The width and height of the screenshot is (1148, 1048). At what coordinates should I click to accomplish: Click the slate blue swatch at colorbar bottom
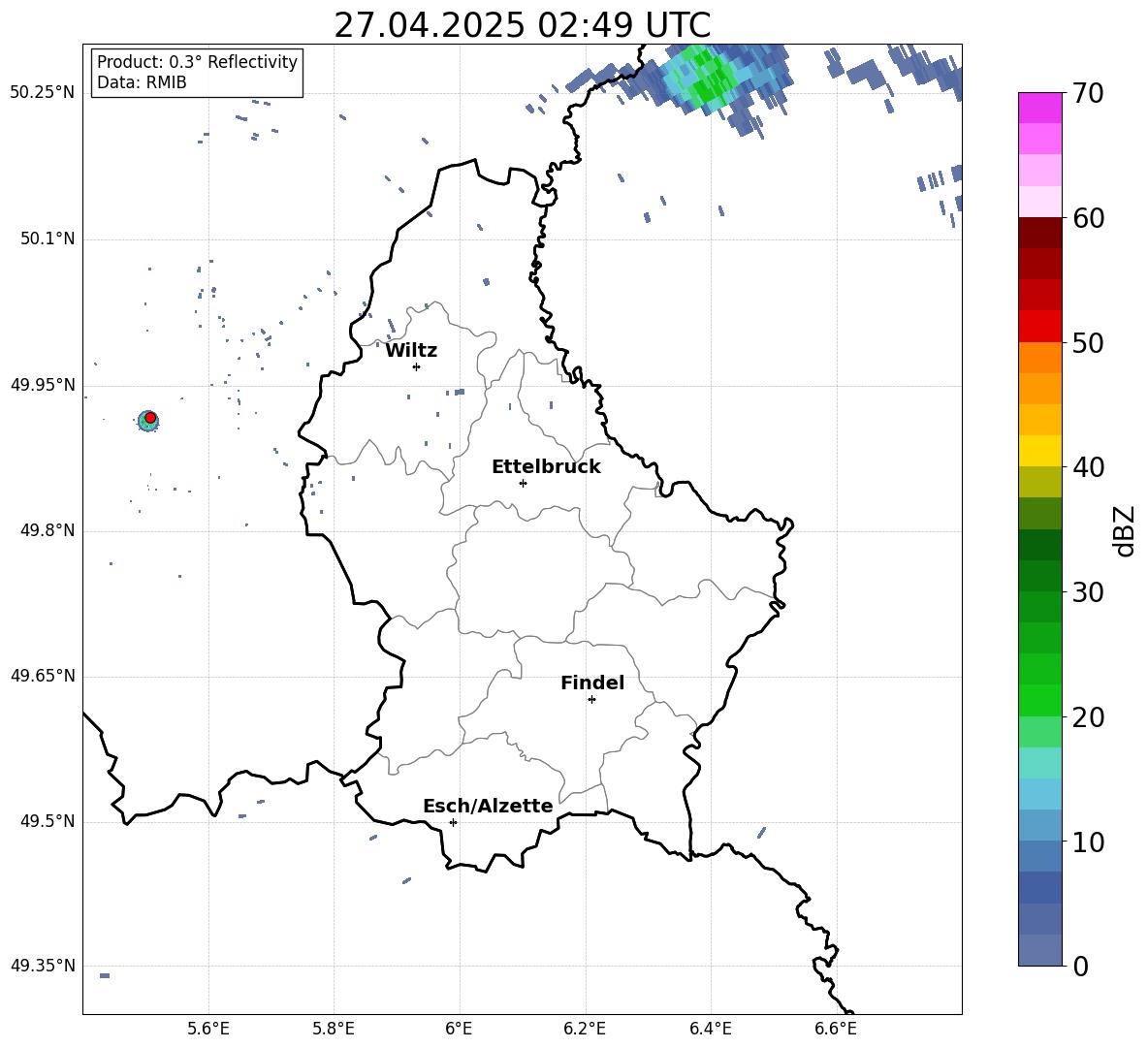point(1039,950)
